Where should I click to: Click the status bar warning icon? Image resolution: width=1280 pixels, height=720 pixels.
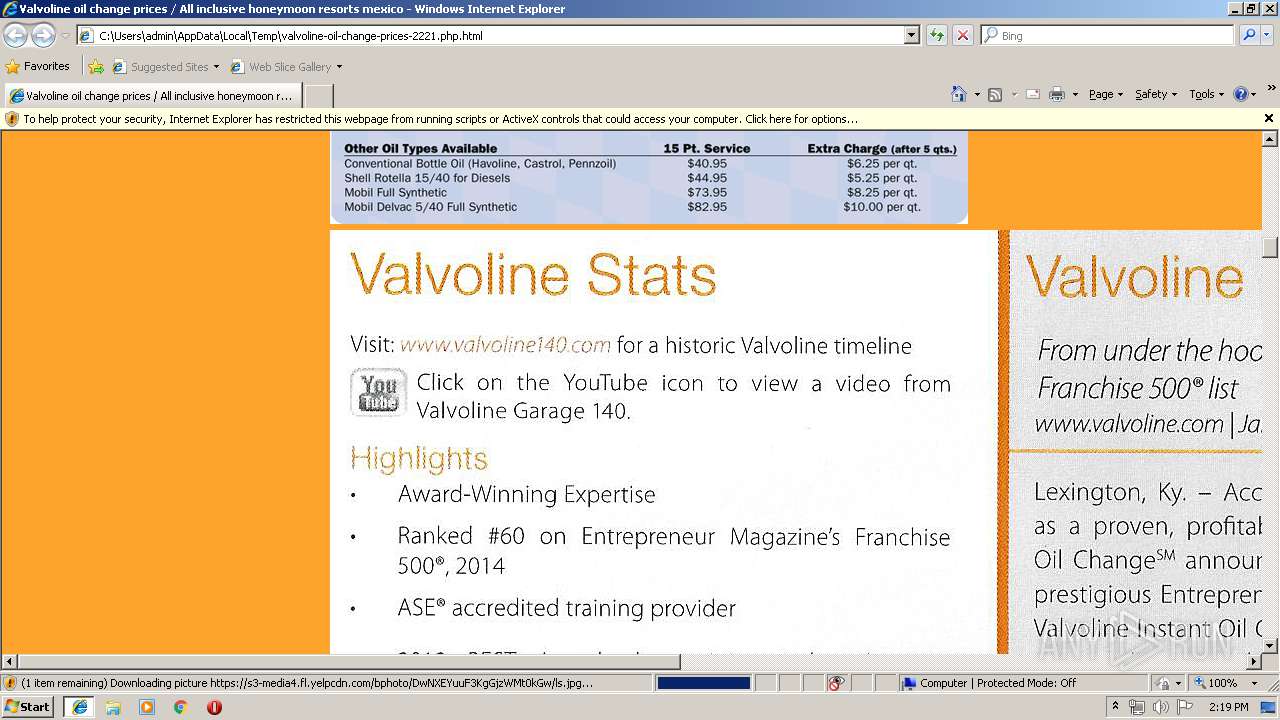(x=10, y=683)
